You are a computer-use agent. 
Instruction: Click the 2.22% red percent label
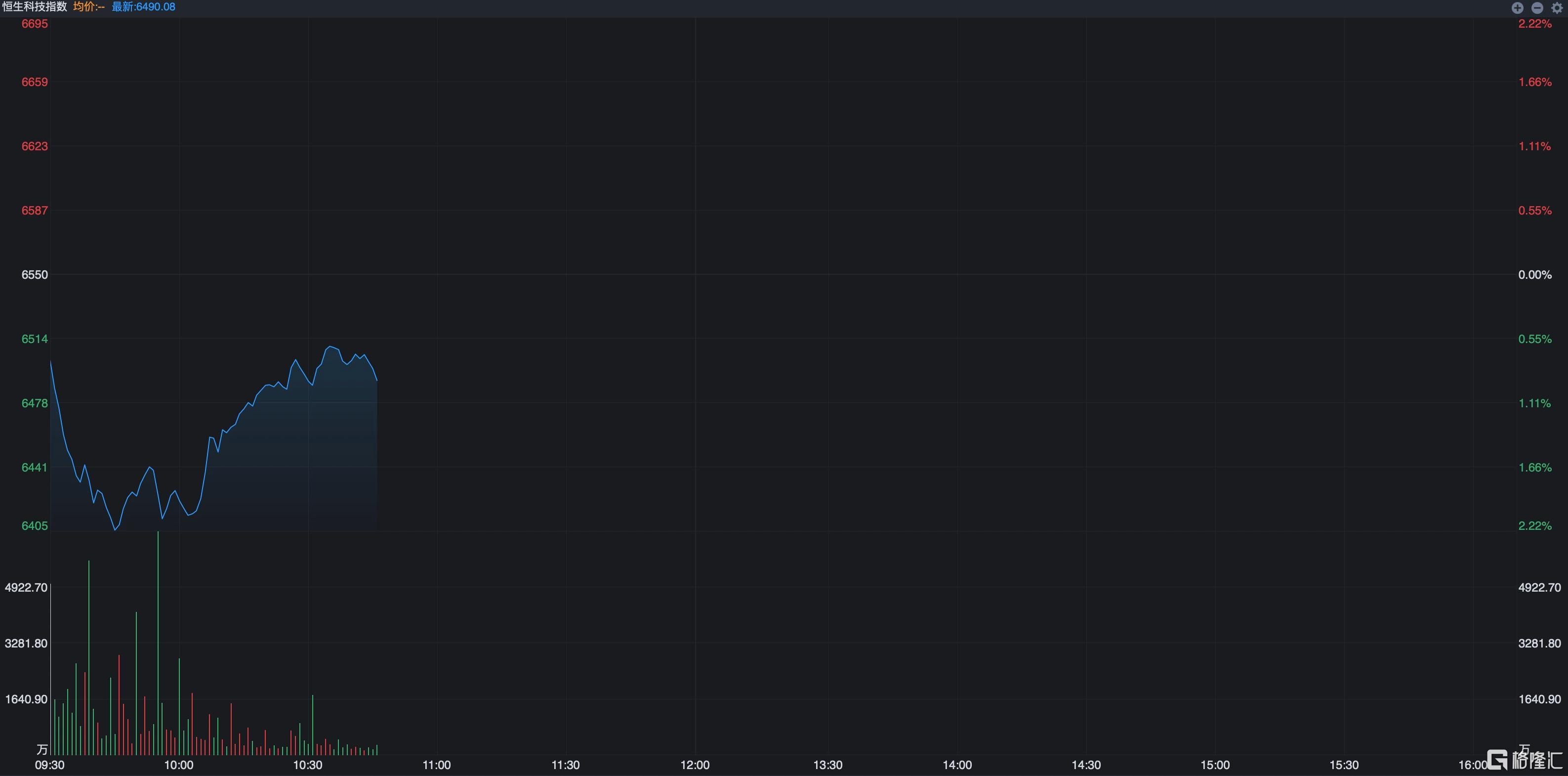[1534, 24]
